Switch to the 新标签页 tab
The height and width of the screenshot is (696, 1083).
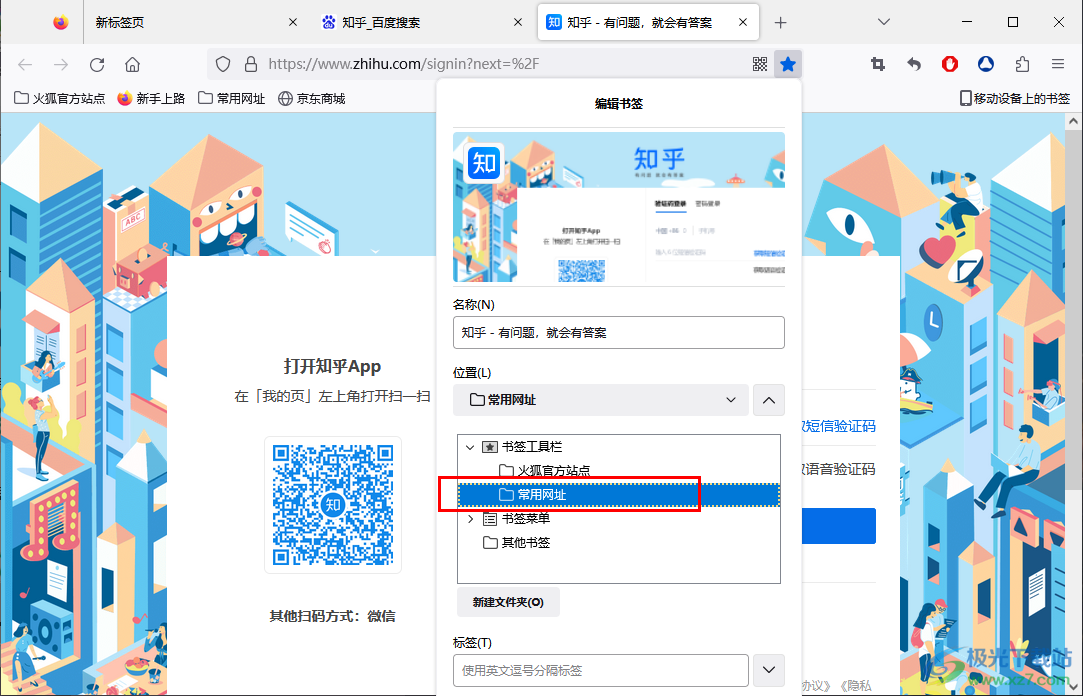197,22
